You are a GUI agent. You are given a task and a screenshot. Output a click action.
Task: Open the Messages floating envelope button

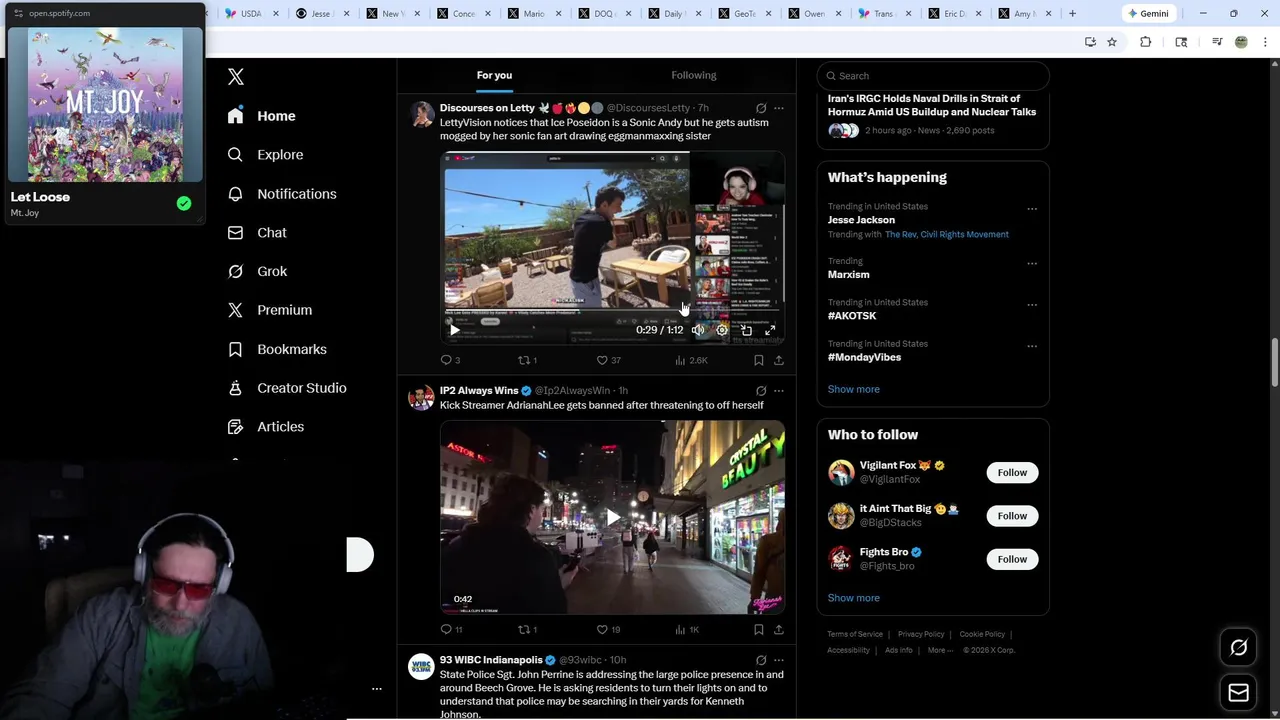[1239, 692]
